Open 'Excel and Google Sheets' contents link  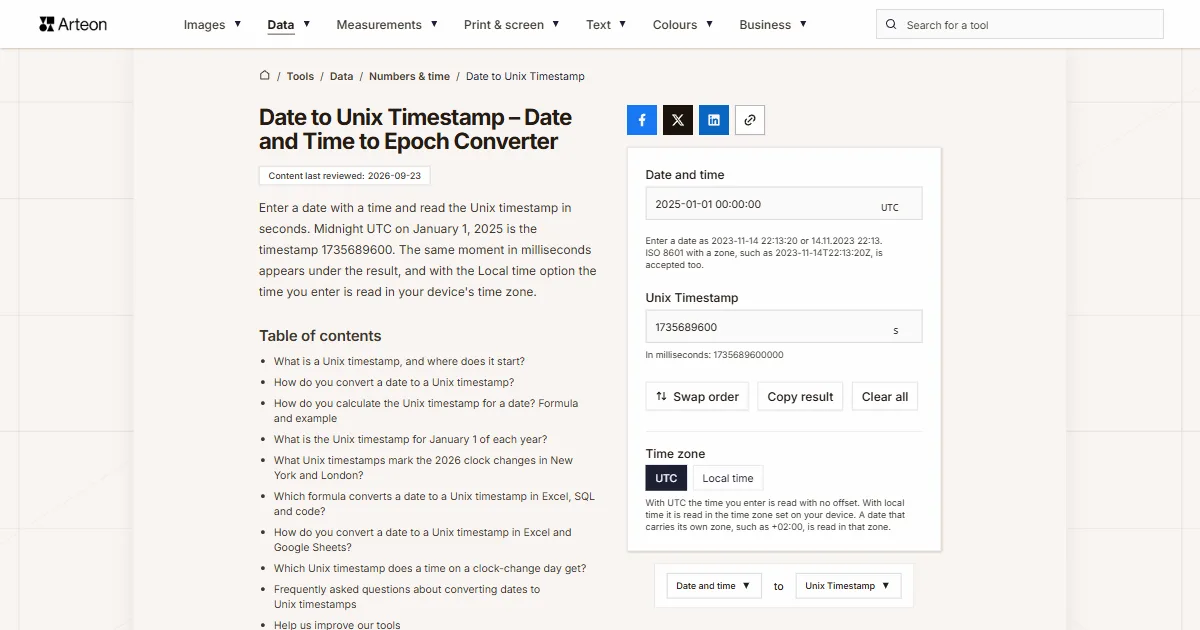coord(423,540)
